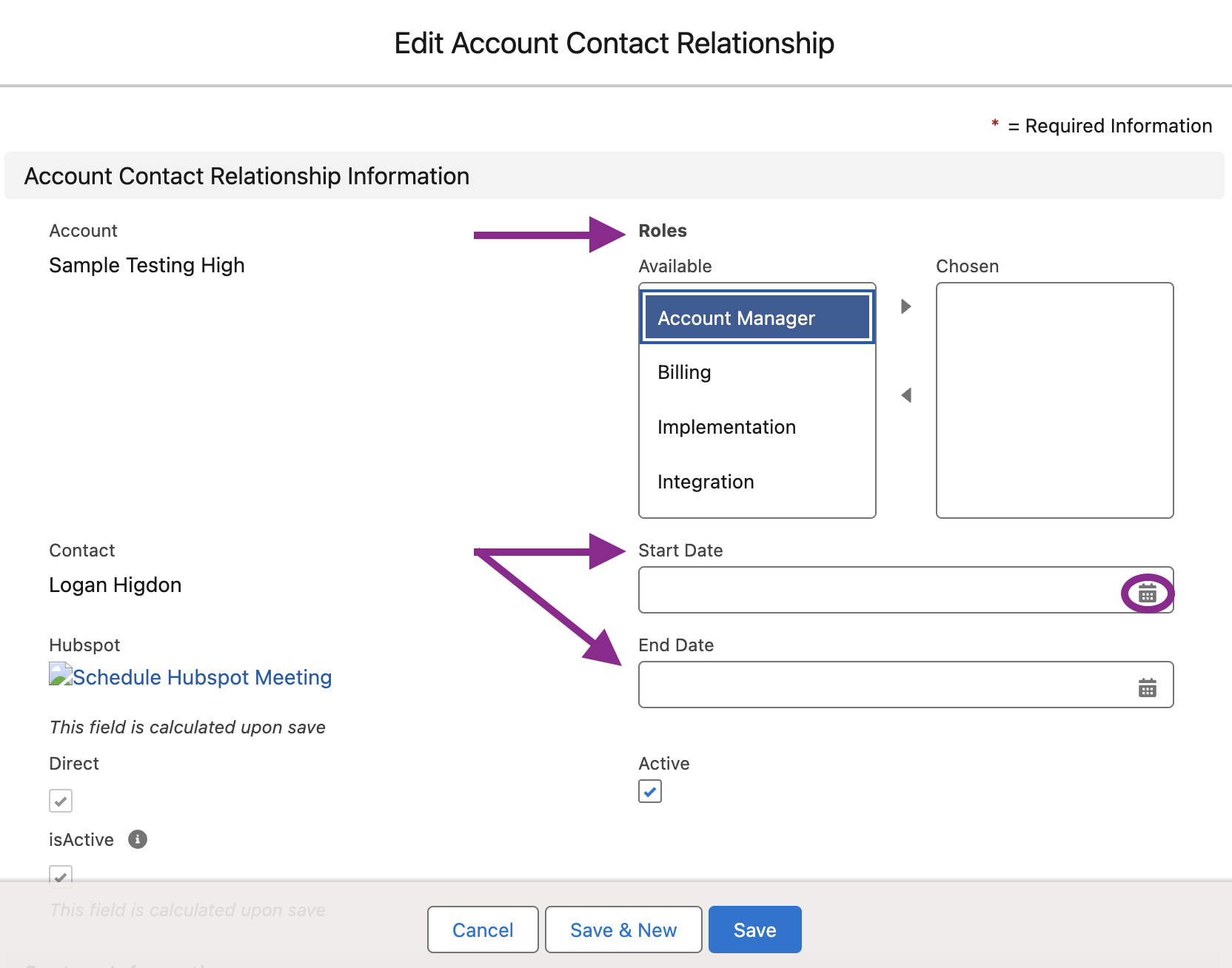Select Implementation in Available roles
The width and height of the screenshot is (1232, 968).
pos(757,427)
